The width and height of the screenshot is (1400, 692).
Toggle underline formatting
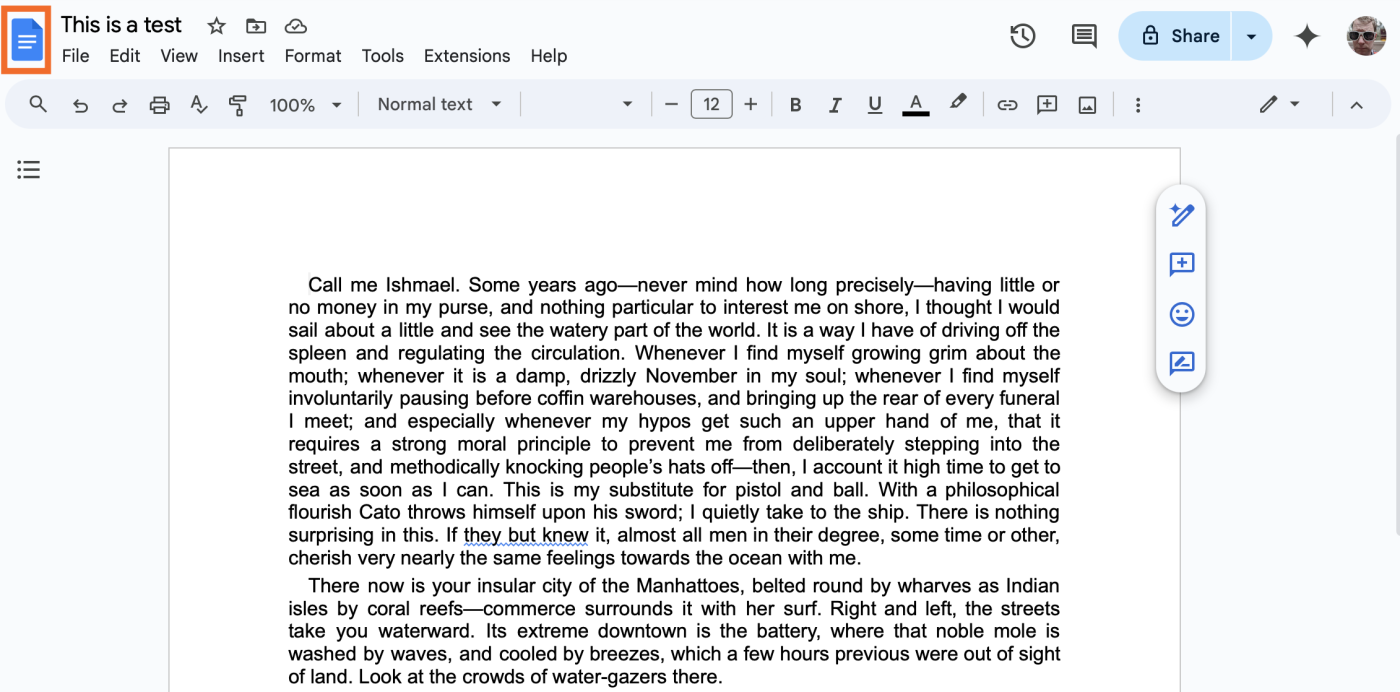tap(875, 105)
